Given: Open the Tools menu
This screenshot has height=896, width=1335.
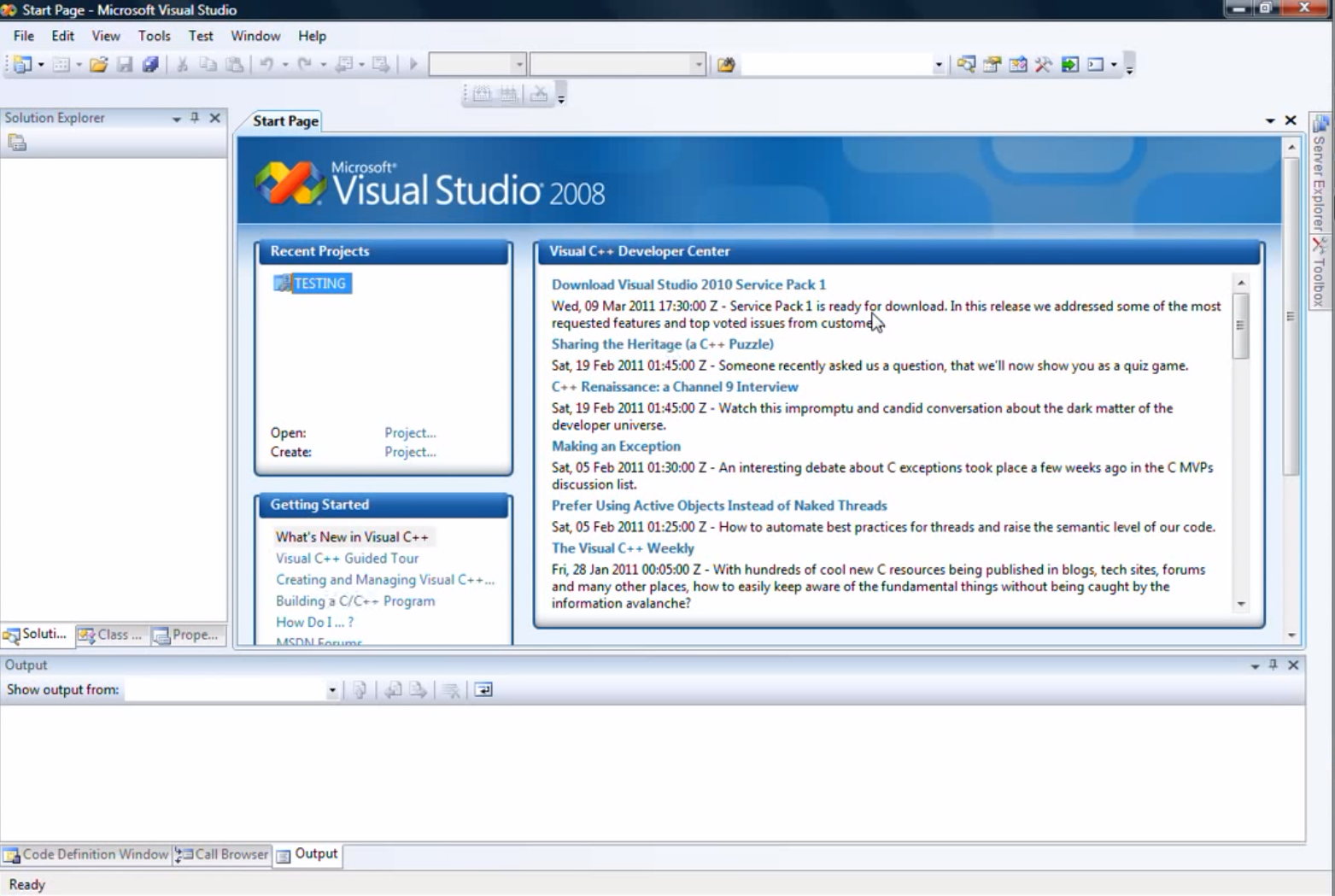Looking at the screenshot, I should pos(154,36).
